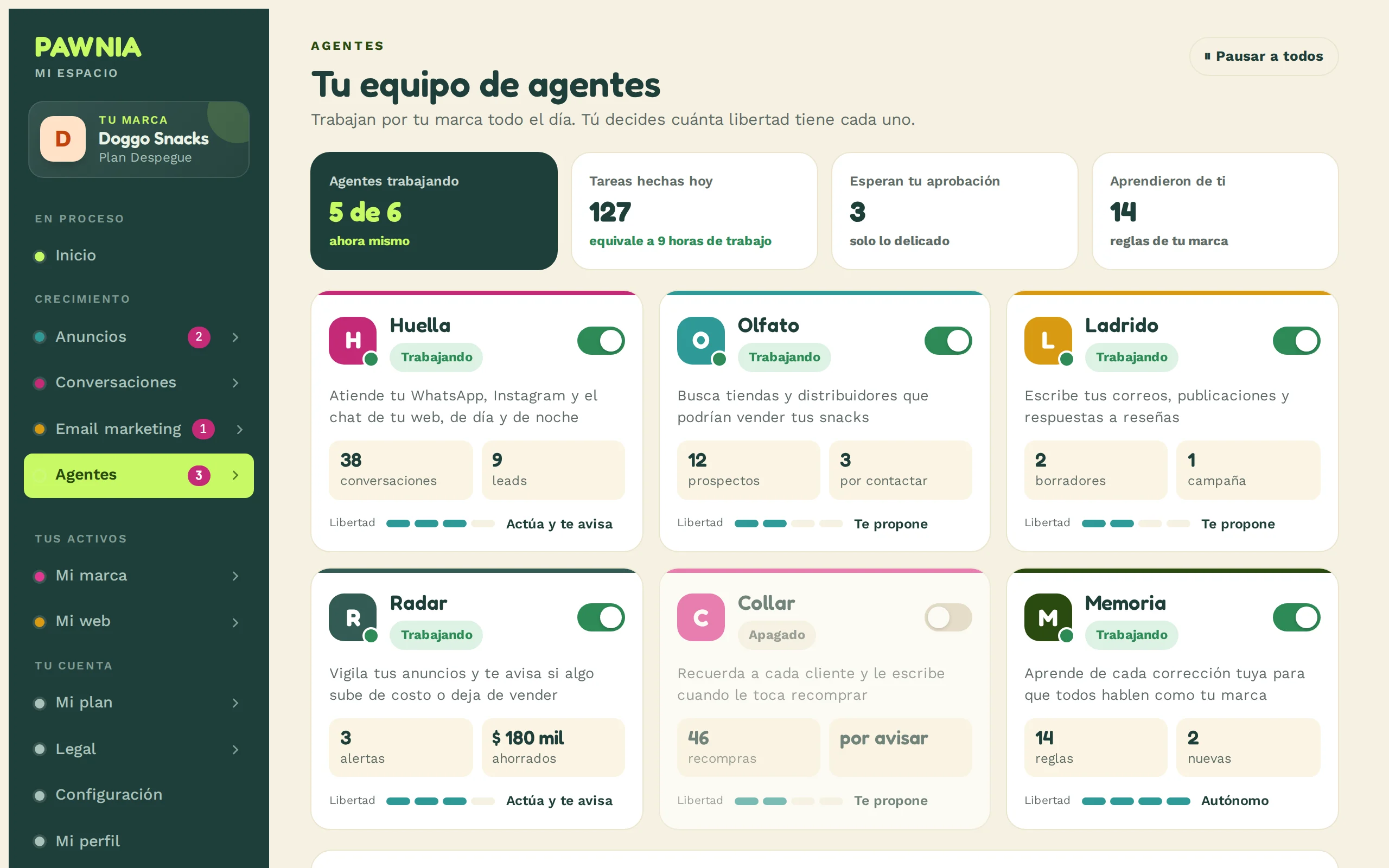This screenshot has width=1389, height=868.
Task: Click the pink dot beside Mi marca
Action: [x=40, y=576]
